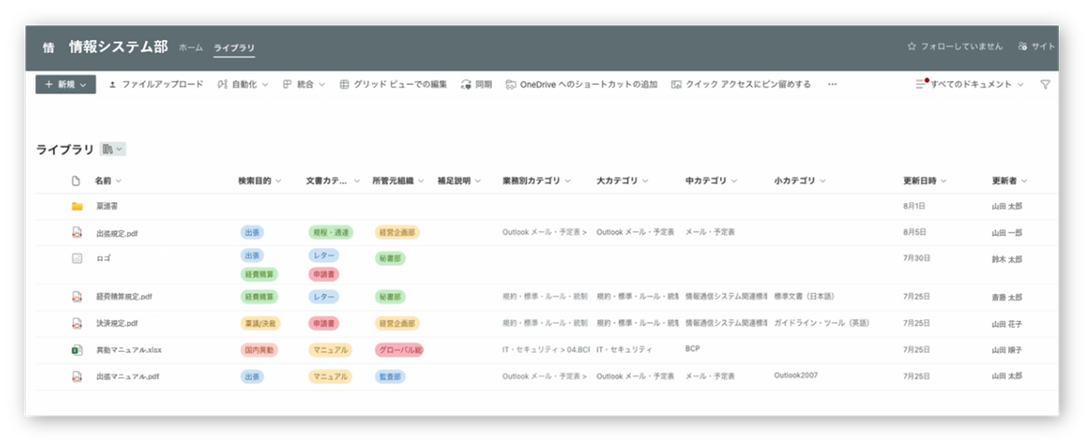Pin with クイック アクセスにピン留めする
Screen dimensions: 1090x447
(740, 85)
